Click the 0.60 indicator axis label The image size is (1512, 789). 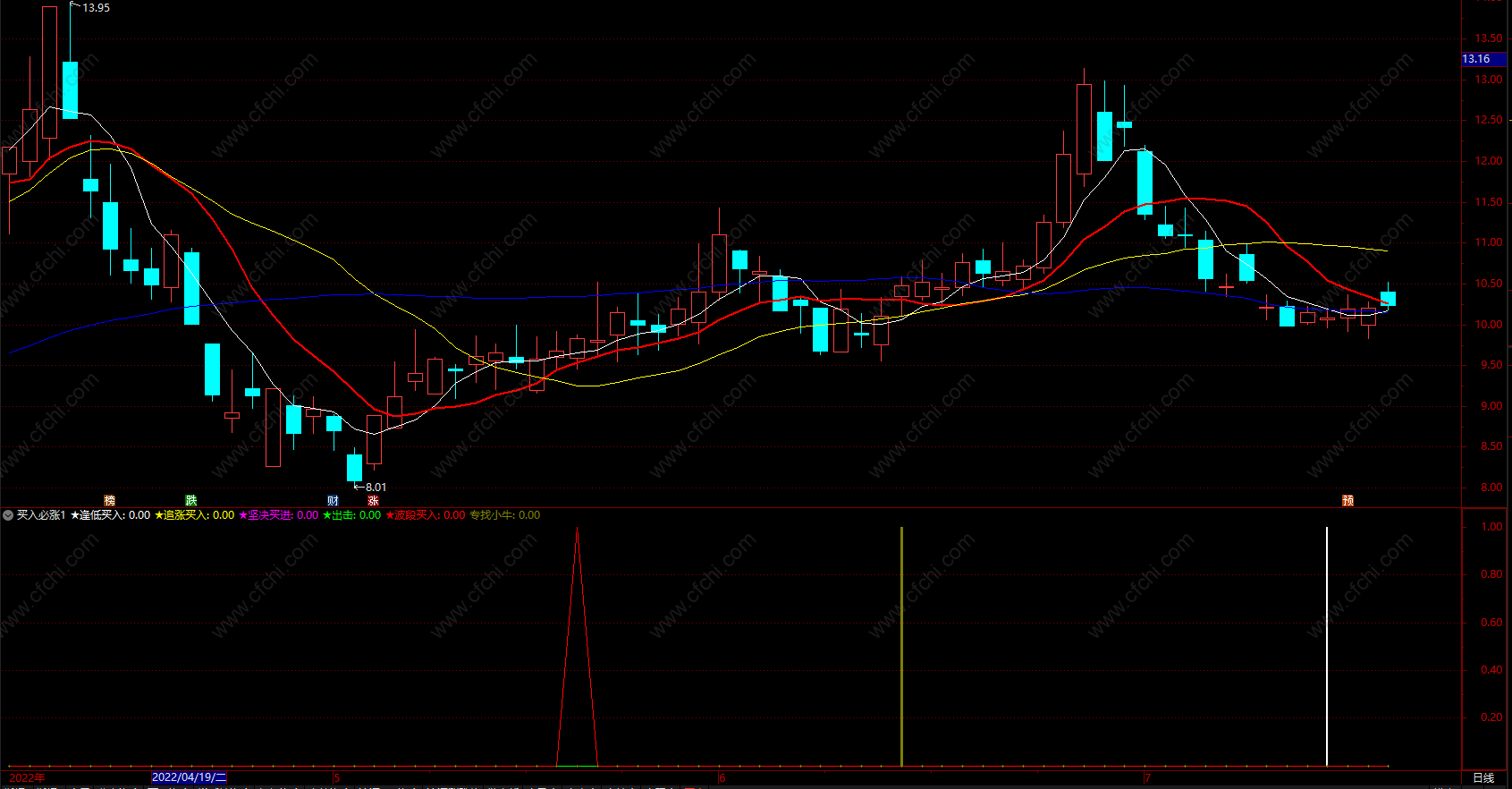point(1491,623)
